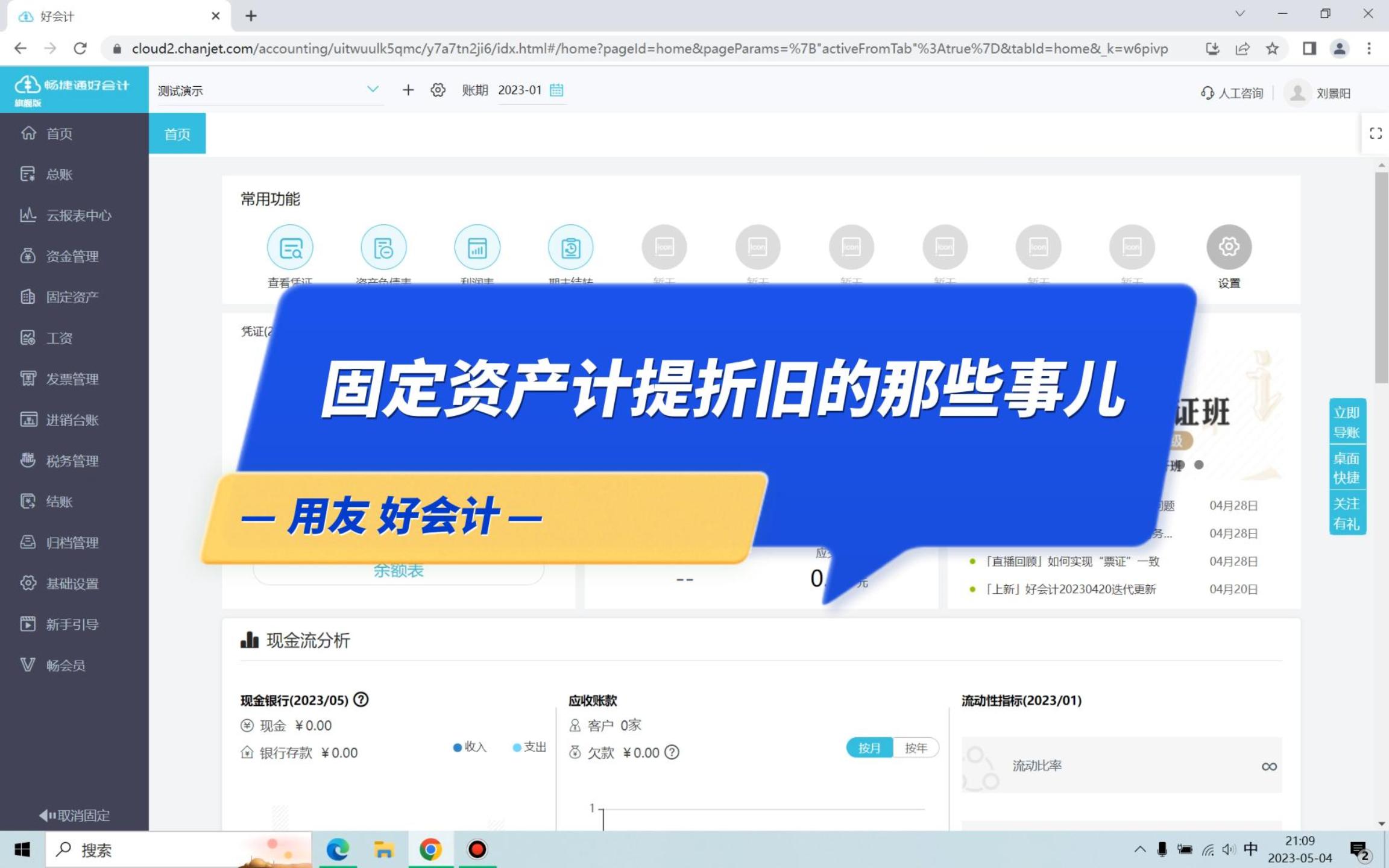This screenshot has height=868, width=1389.
Task: Click the 查看凭证 shortcut icon
Action: 290,247
